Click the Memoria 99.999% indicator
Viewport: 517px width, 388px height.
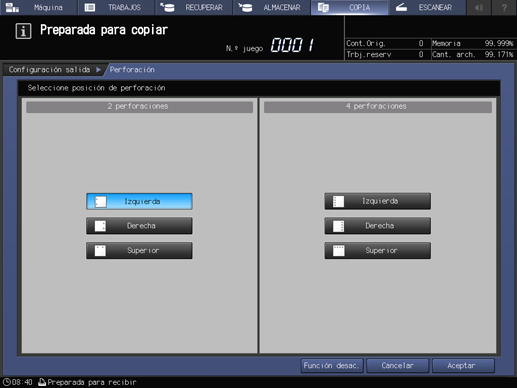tap(473, 43)
